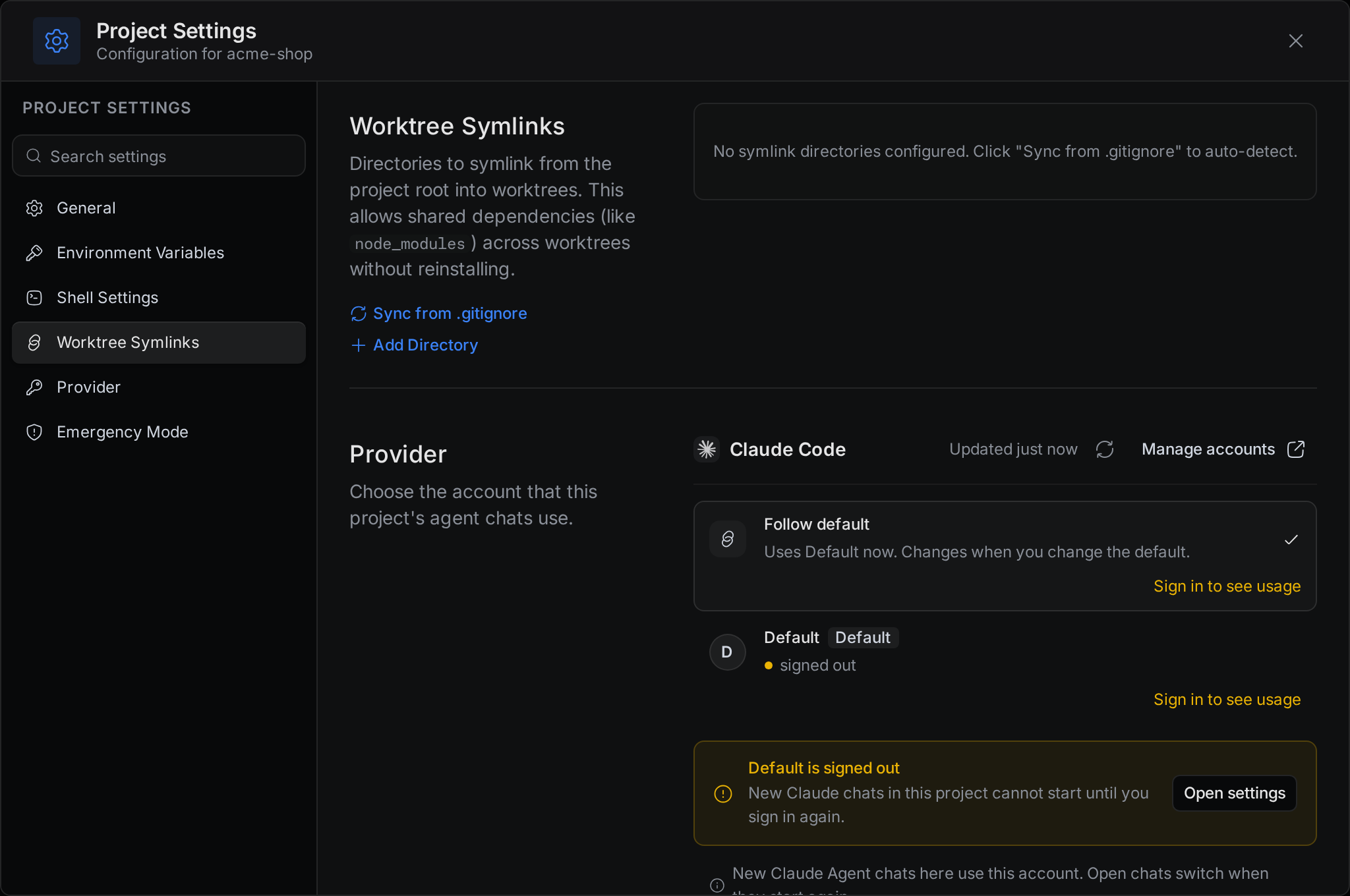
Task: Click 'Configuration for acme-shop' subtitle
Action: [204, 54]
